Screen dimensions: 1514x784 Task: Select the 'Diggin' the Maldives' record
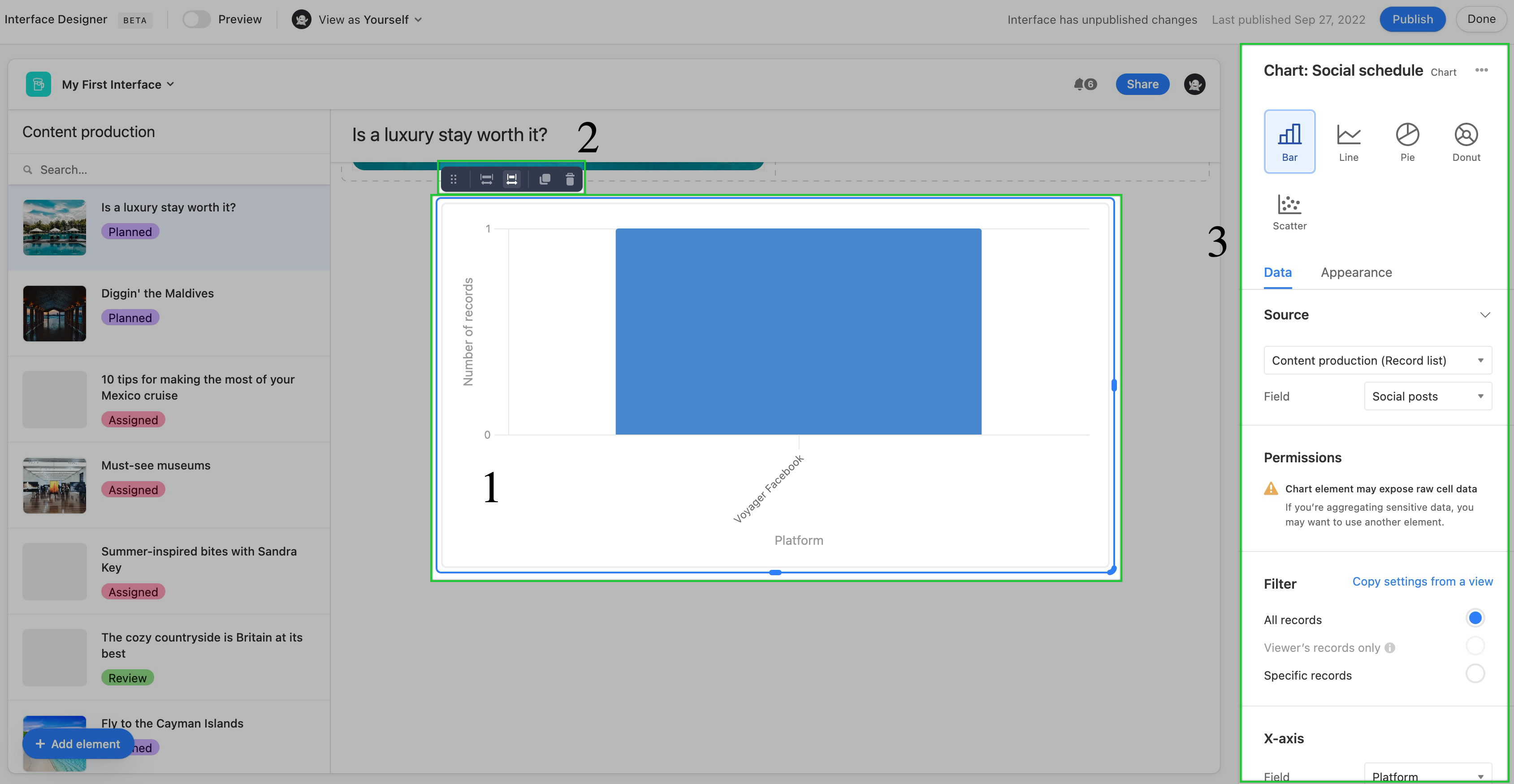tap(169, 314)
